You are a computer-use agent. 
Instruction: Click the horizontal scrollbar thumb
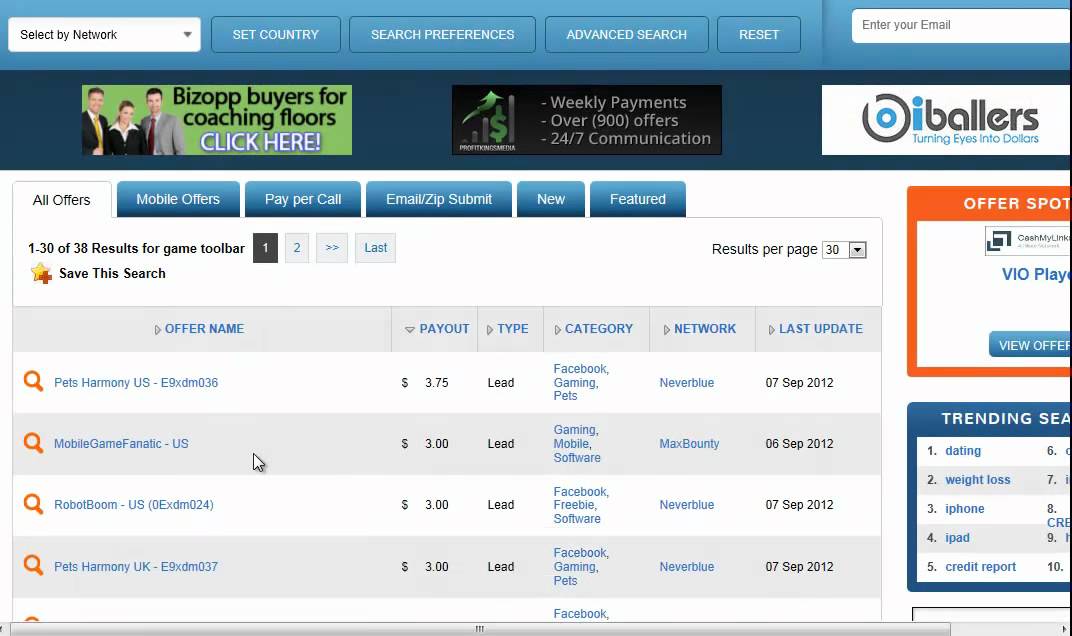coord(480,628)
